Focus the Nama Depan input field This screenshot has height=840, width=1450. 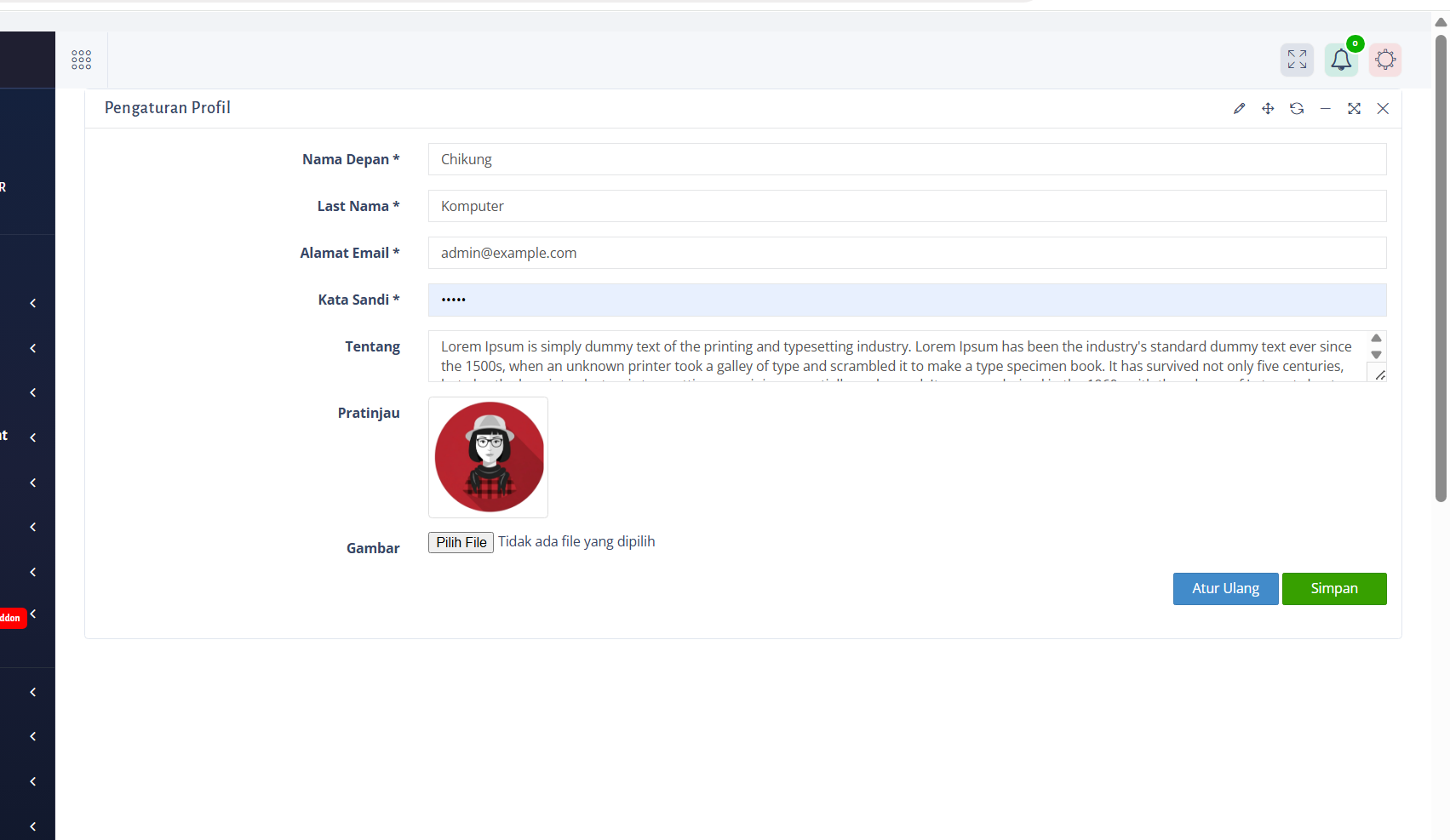click(907, 159)
